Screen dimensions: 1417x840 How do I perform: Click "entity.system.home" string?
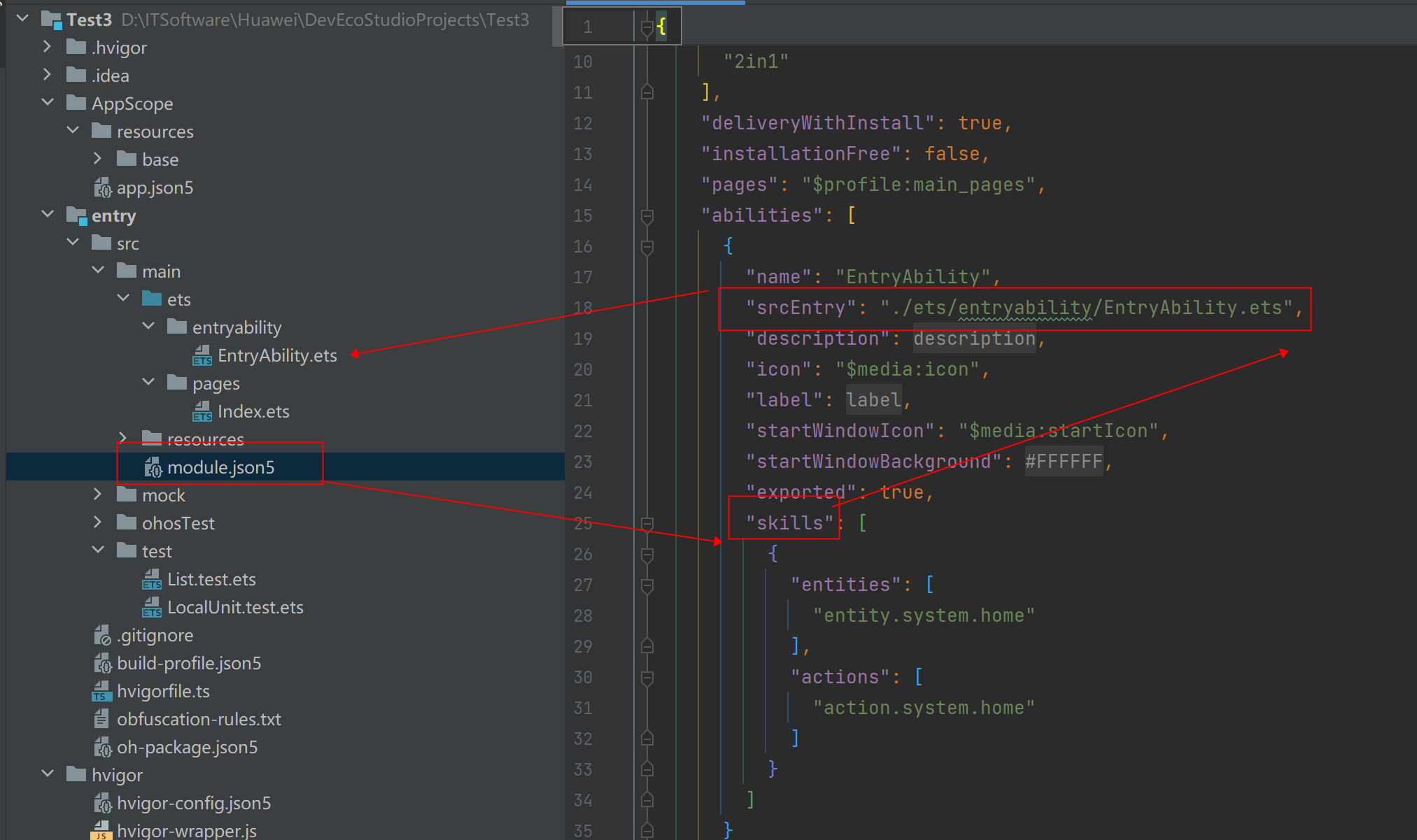(924, 615)
